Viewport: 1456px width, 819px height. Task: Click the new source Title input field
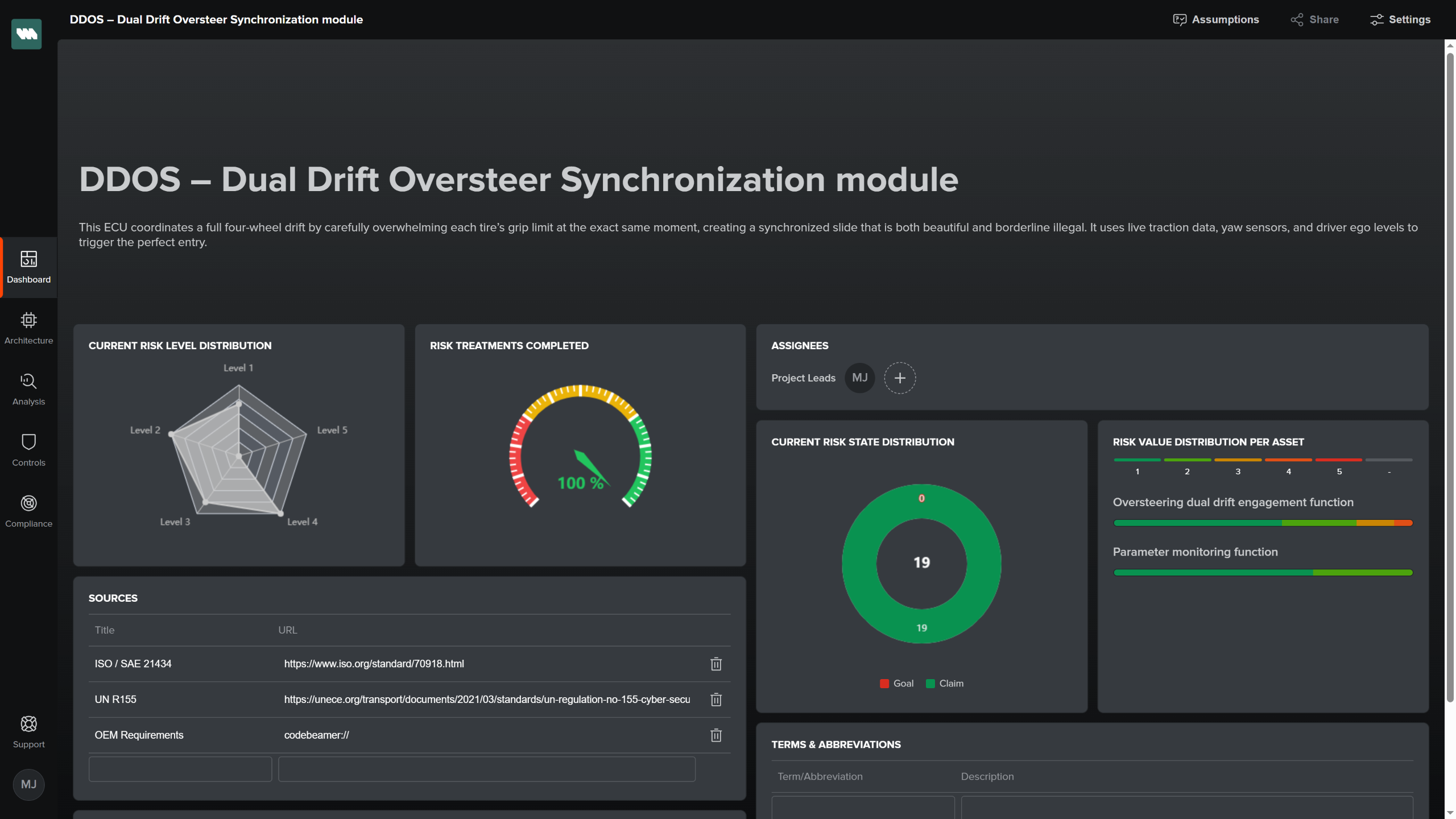180,769
